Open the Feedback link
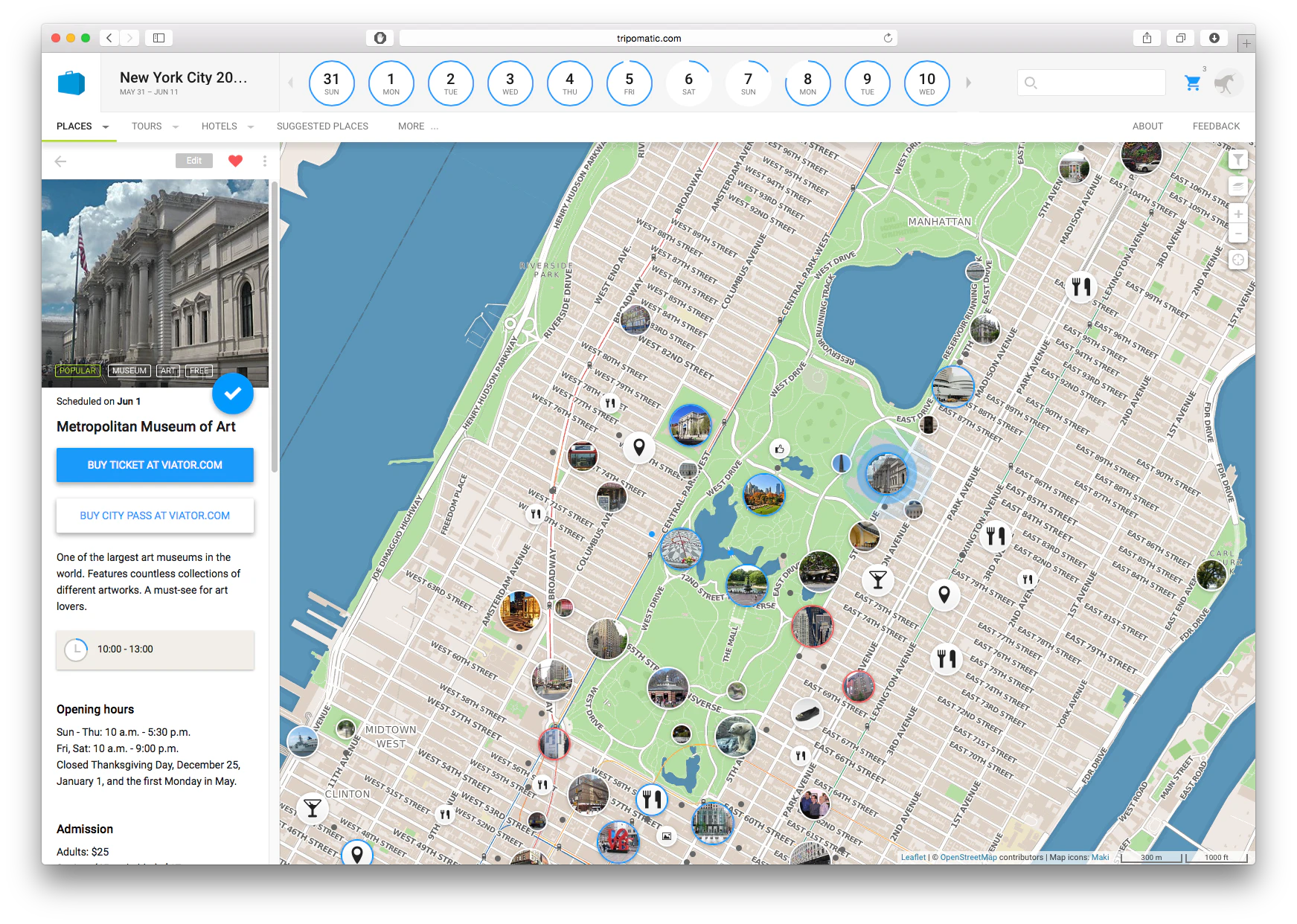The image size is (1297, 924). click(x=1216, y=126)
